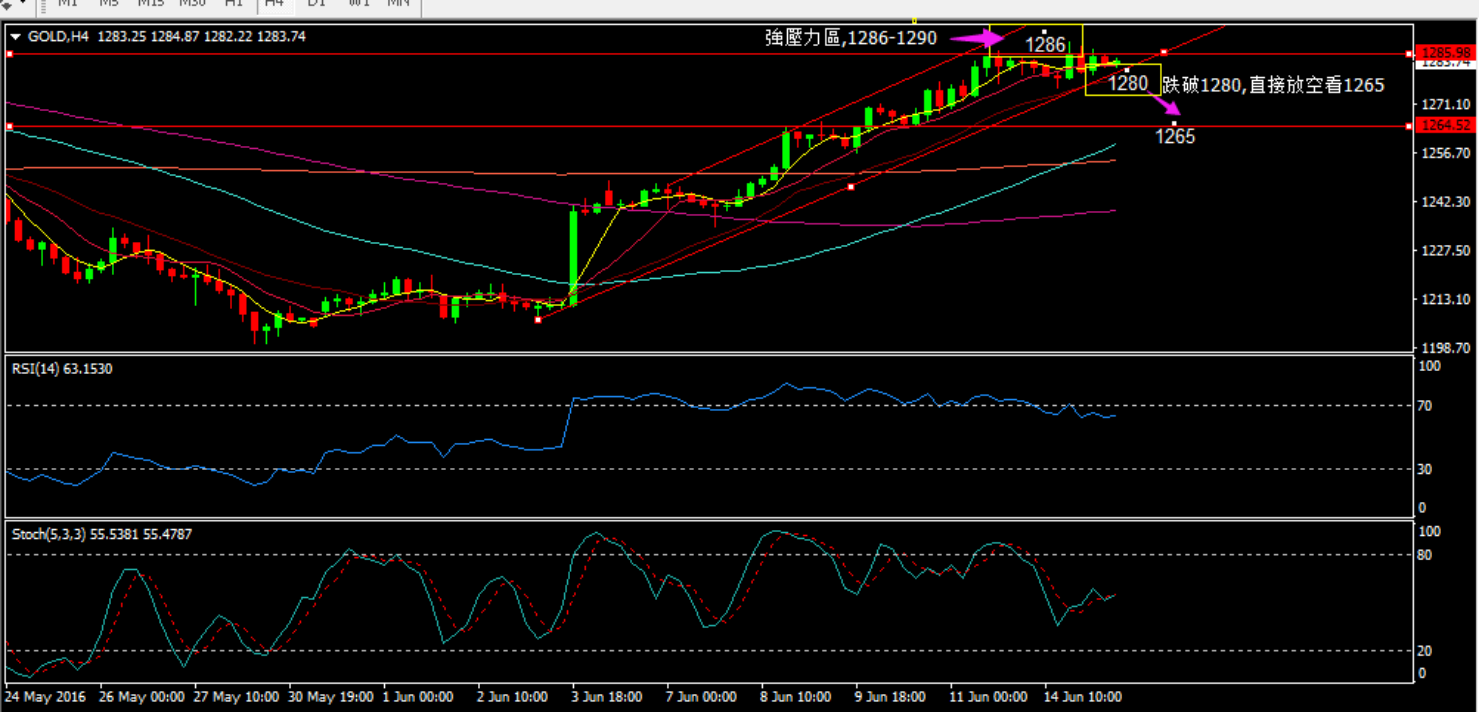Click the 跌破1280,直接放空看1265 annotation text
This screenshot has height=712, width=1480.
(x=1273, y=85)
